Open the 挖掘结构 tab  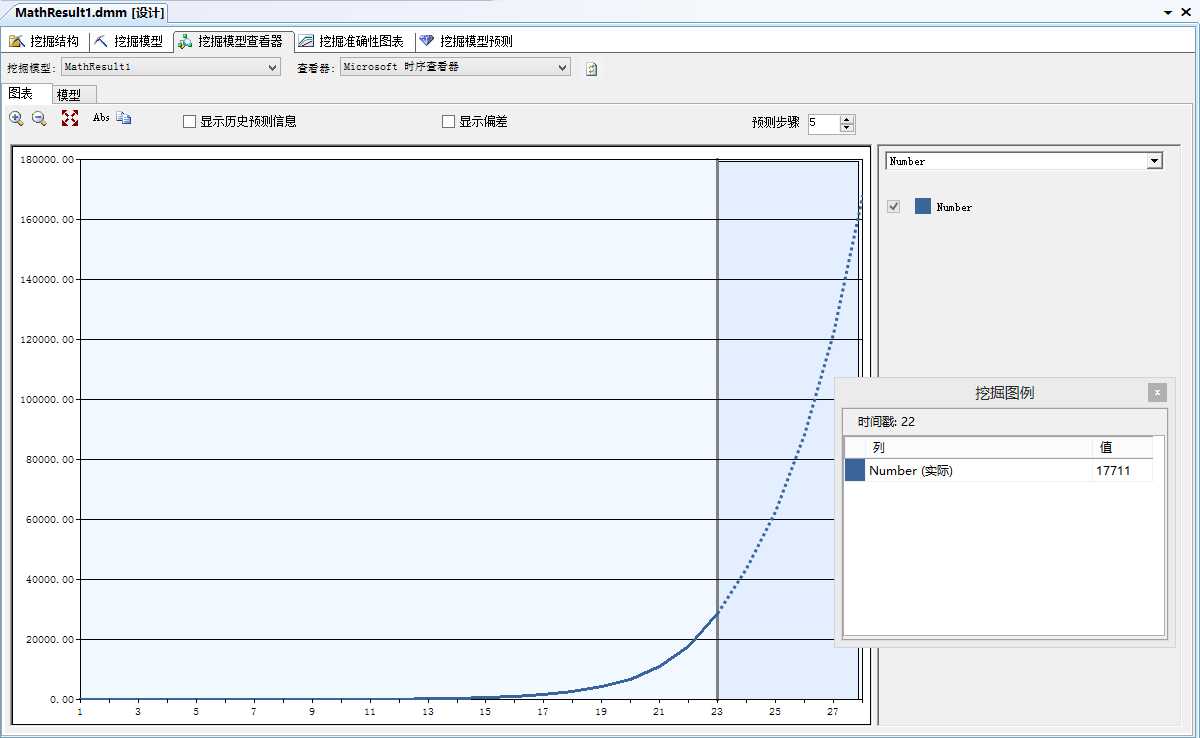tap(44, 41)
